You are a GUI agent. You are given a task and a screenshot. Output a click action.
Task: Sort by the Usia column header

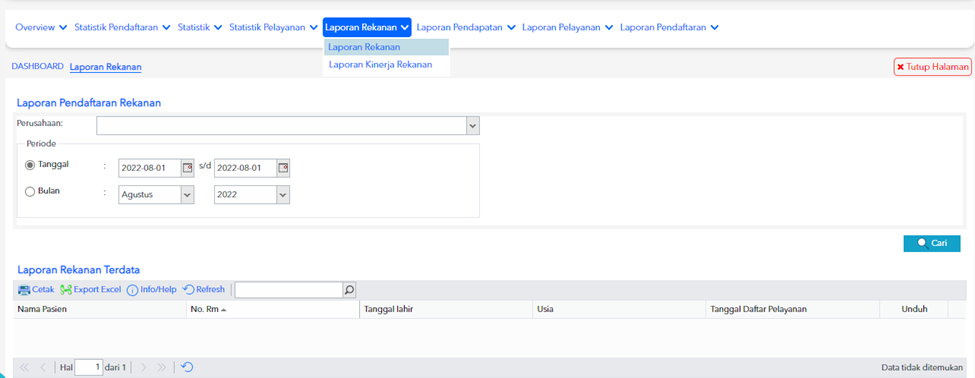point(619,309)
